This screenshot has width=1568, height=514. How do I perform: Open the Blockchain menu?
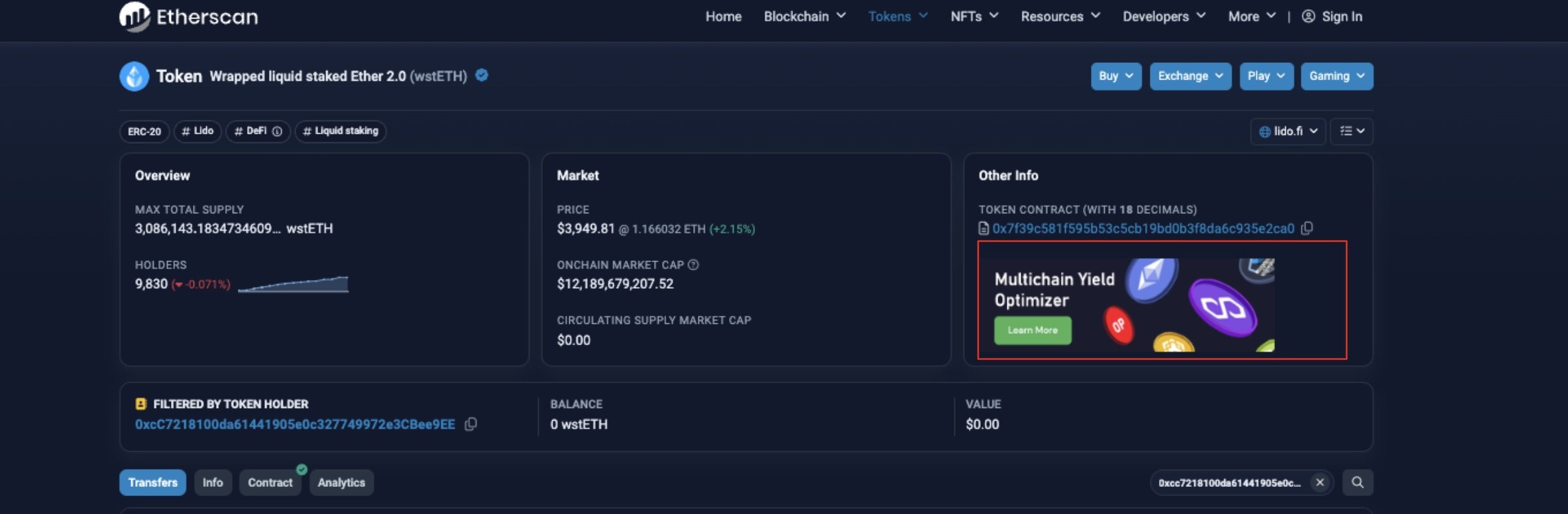tap(805, 17)
